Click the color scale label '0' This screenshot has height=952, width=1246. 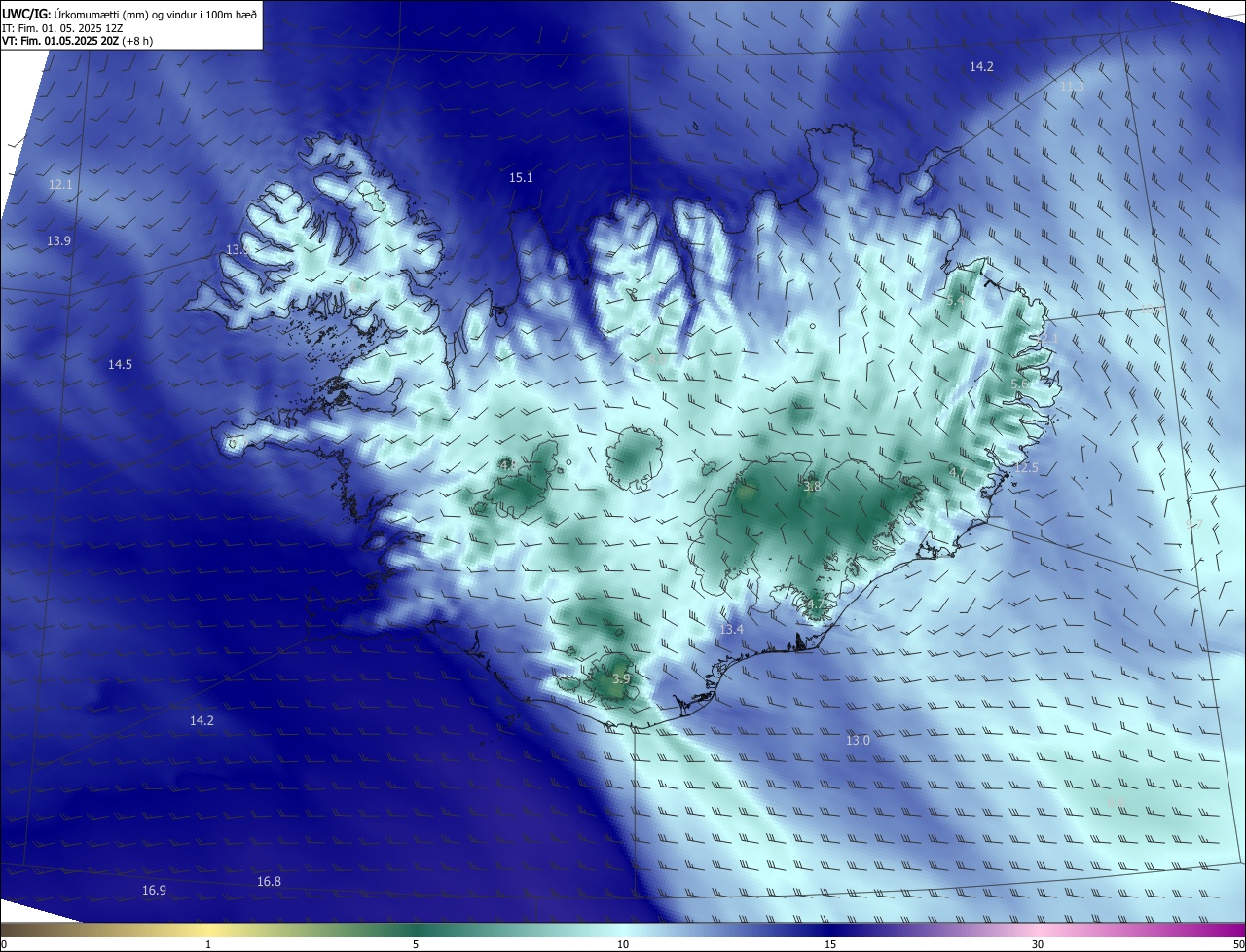coord(4,944)
